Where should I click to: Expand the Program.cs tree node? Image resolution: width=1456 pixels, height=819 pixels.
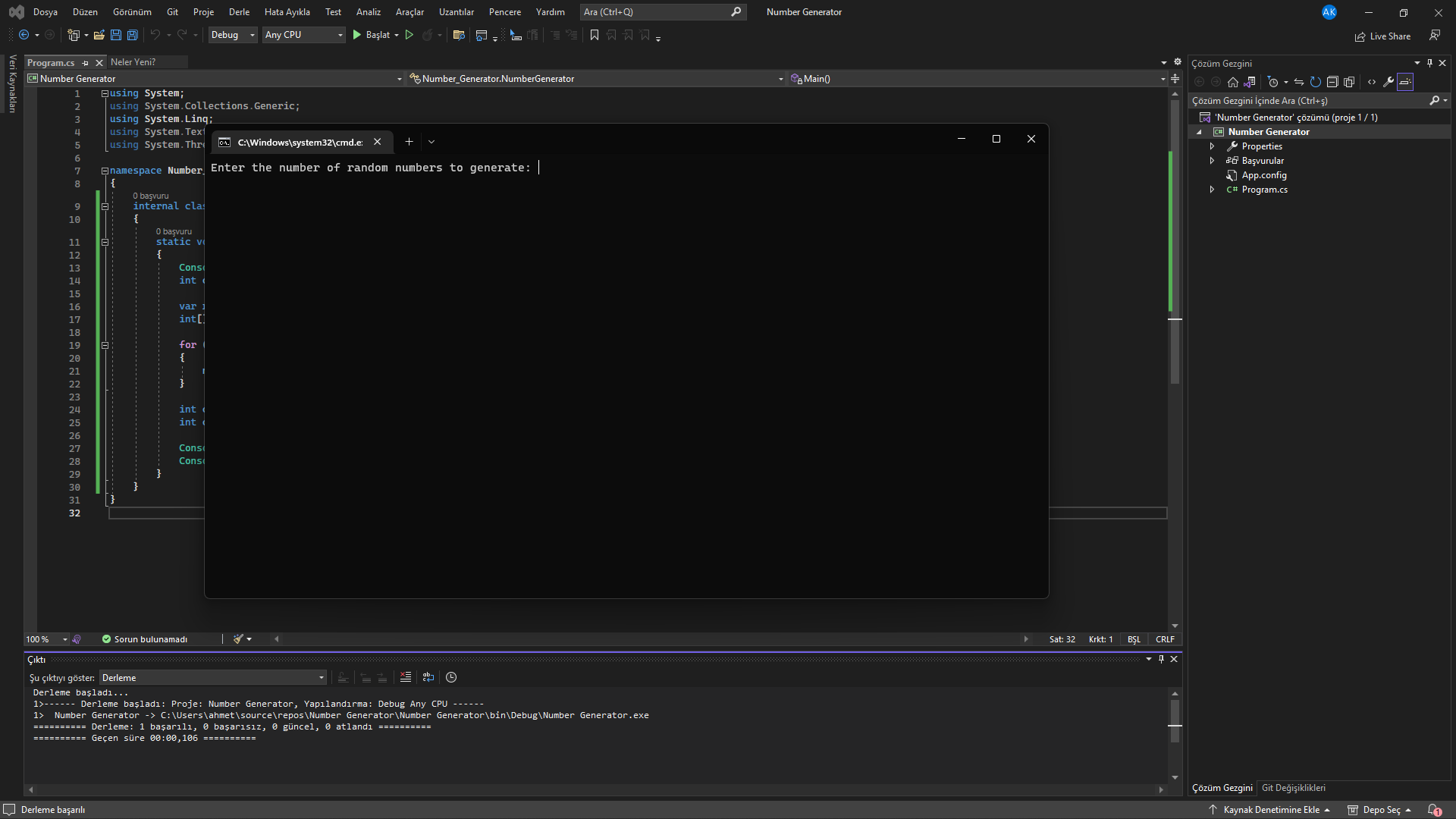1212,190
